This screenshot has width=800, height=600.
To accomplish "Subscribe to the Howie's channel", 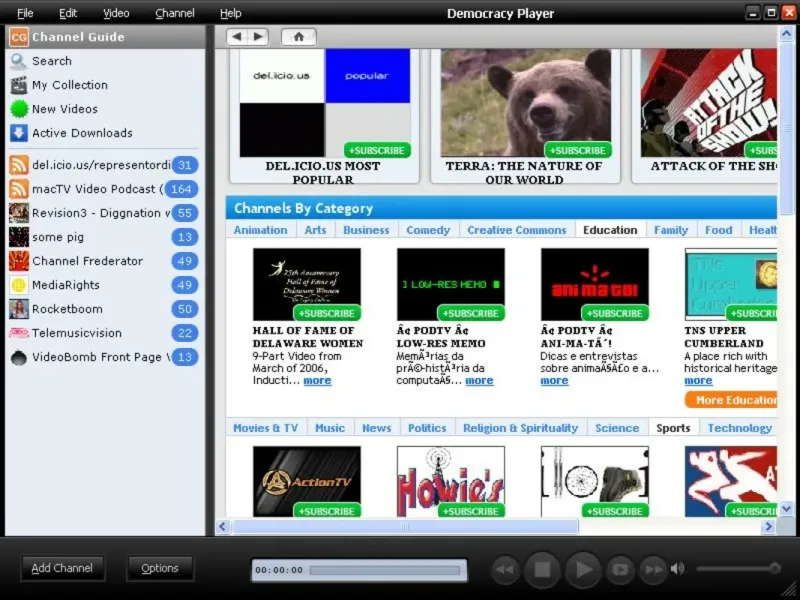I will coord(470,511).
